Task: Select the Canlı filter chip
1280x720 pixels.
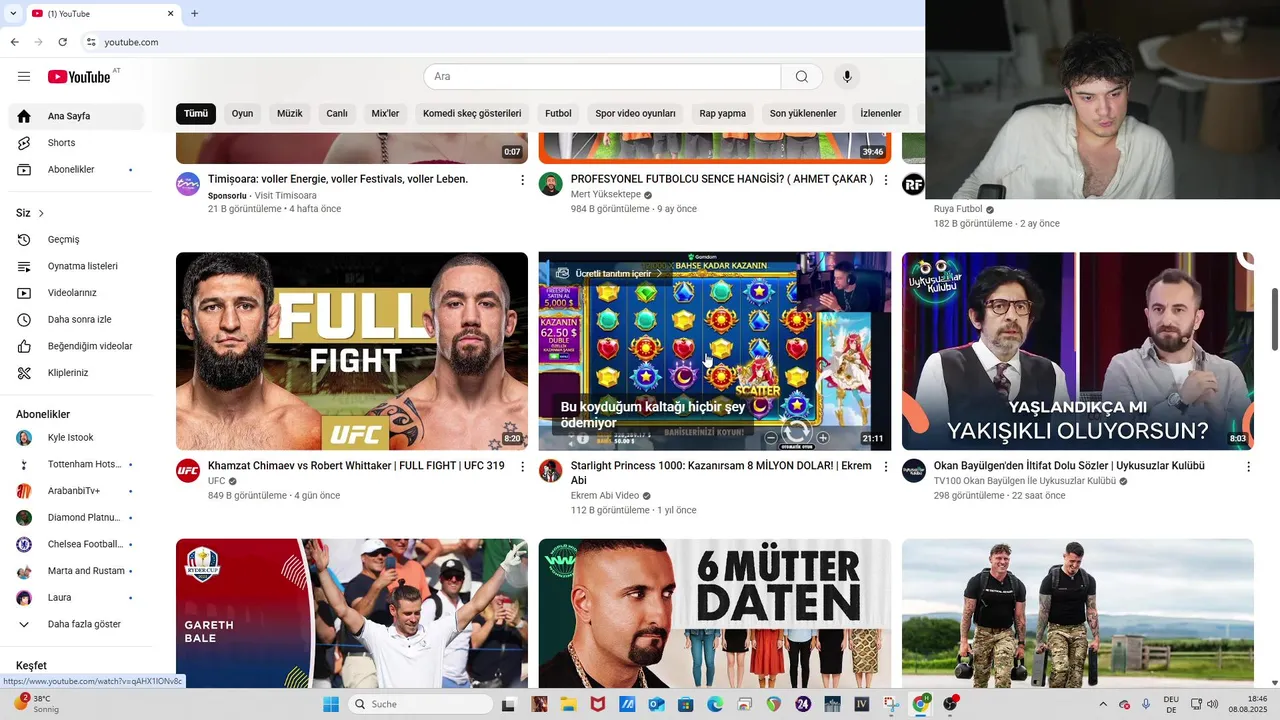Action: (x=337, y=114)
